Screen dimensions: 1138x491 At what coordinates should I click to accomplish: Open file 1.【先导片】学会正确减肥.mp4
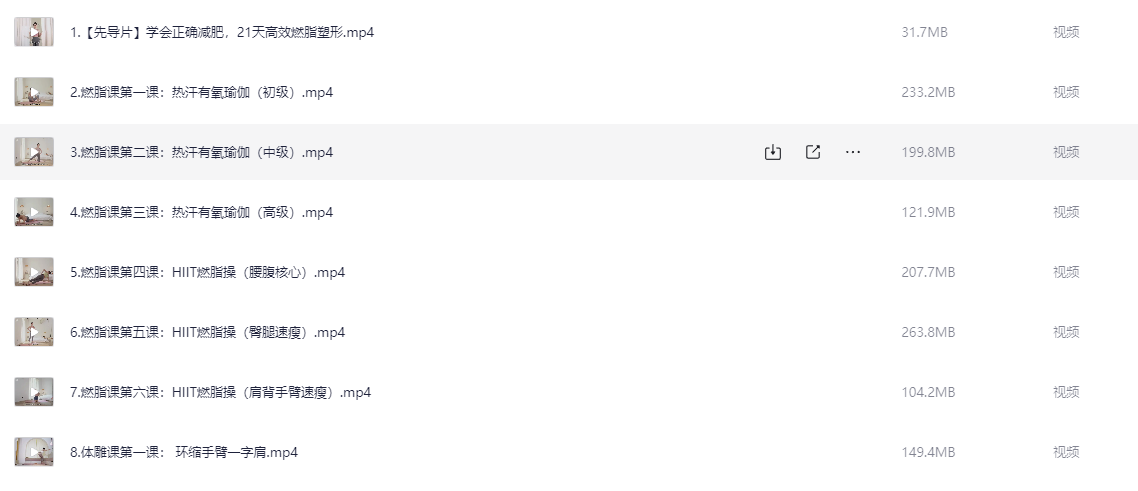pyautogui.click(x=222, y=32)
